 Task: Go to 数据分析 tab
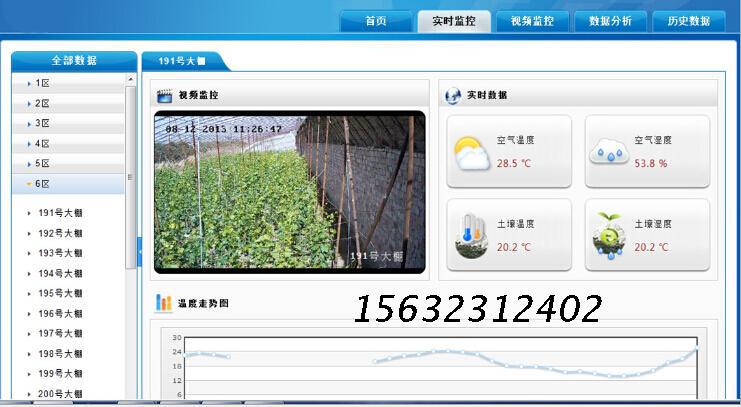click(610, 21)
